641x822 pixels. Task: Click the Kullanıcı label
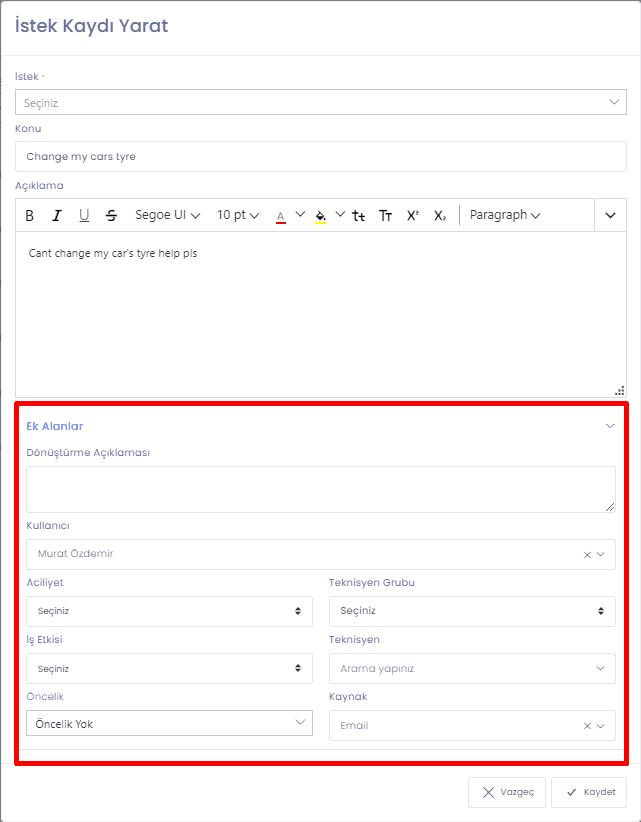pyautogui.click(x=48, y=526)
